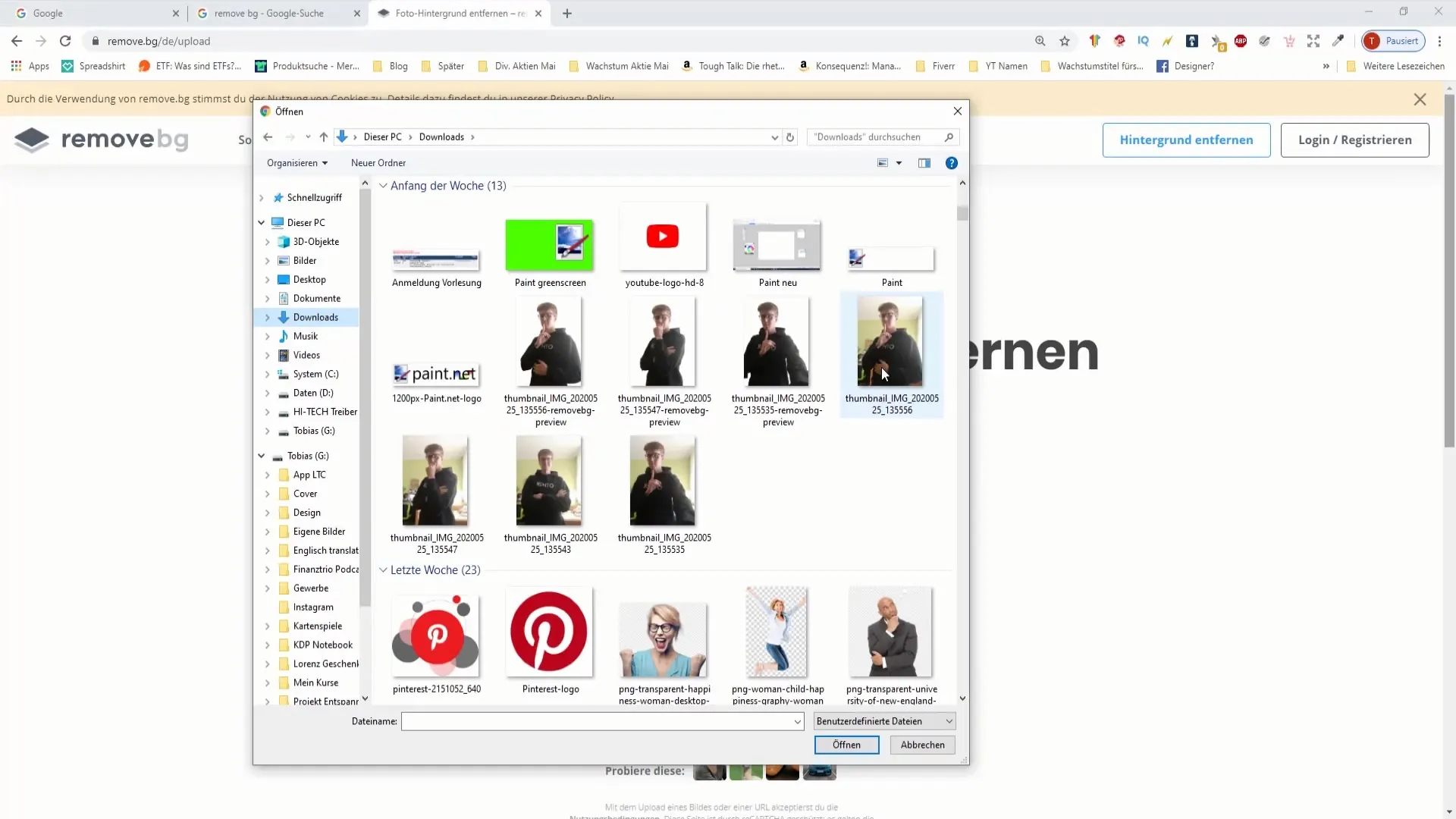
Task: Click the remove.bg logo
Action: pos(101,140)
